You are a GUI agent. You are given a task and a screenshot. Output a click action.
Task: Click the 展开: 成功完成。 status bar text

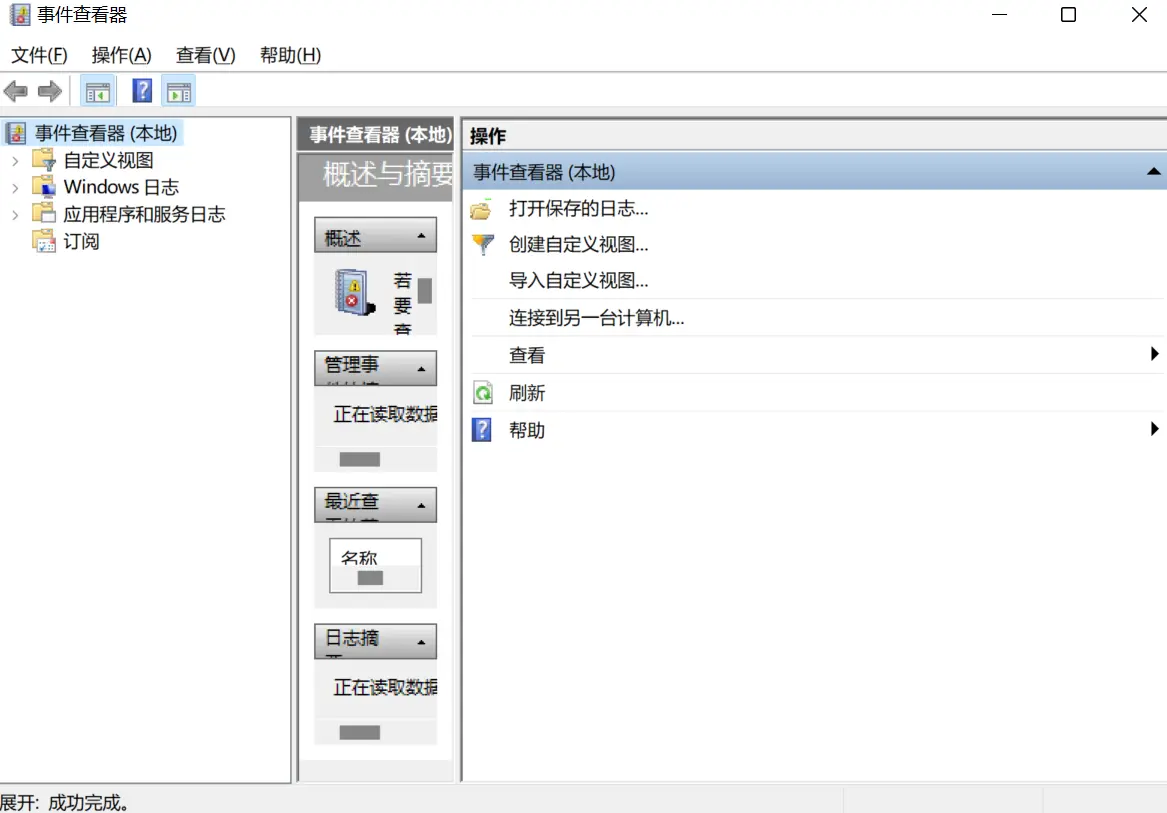pyautogui.click(x=65, y=802)
